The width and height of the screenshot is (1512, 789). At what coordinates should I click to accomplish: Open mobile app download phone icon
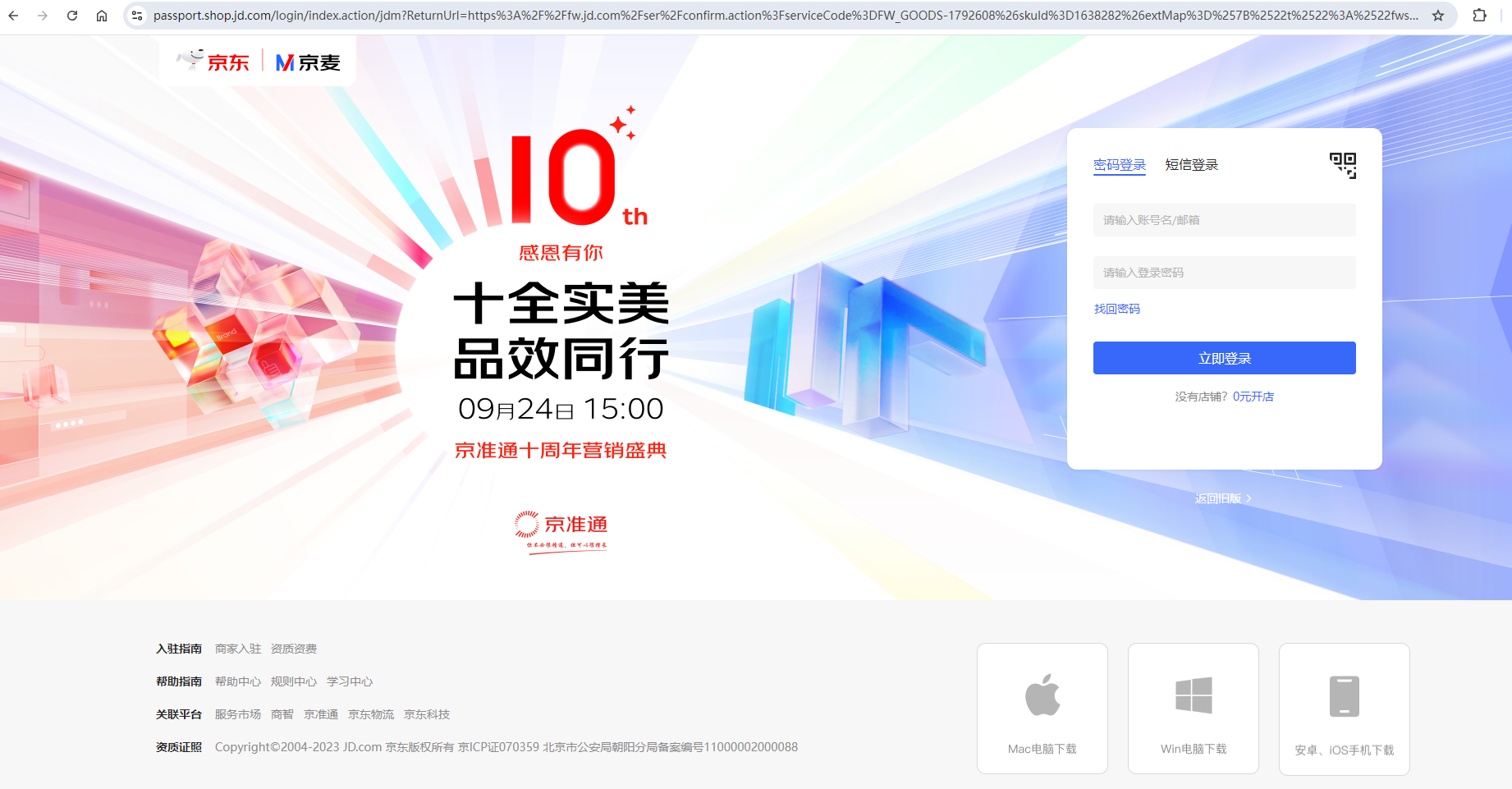[x=1345, y=696]
